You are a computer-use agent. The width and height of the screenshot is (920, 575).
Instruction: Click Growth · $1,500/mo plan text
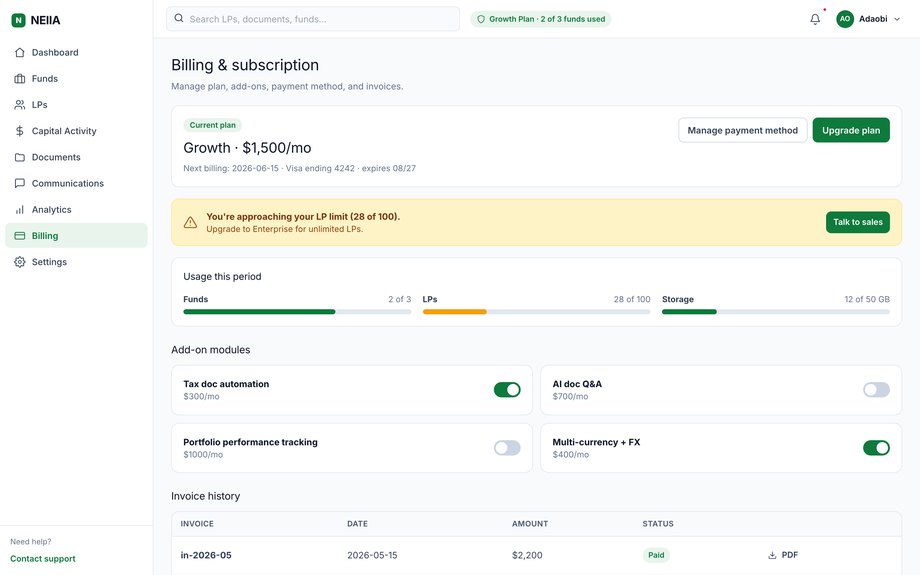tap(247, 148)
